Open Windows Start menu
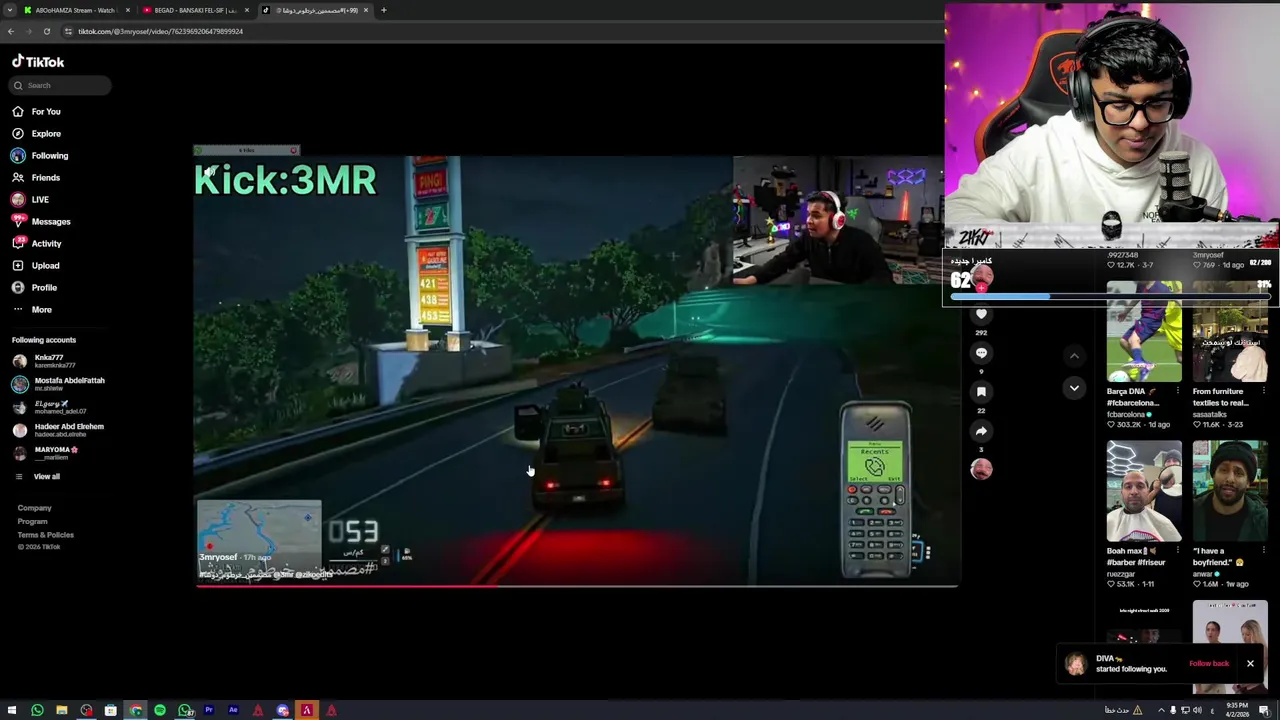Image resolution: width=1280 pixels, height=720 pixels. (x=12, y=710)
